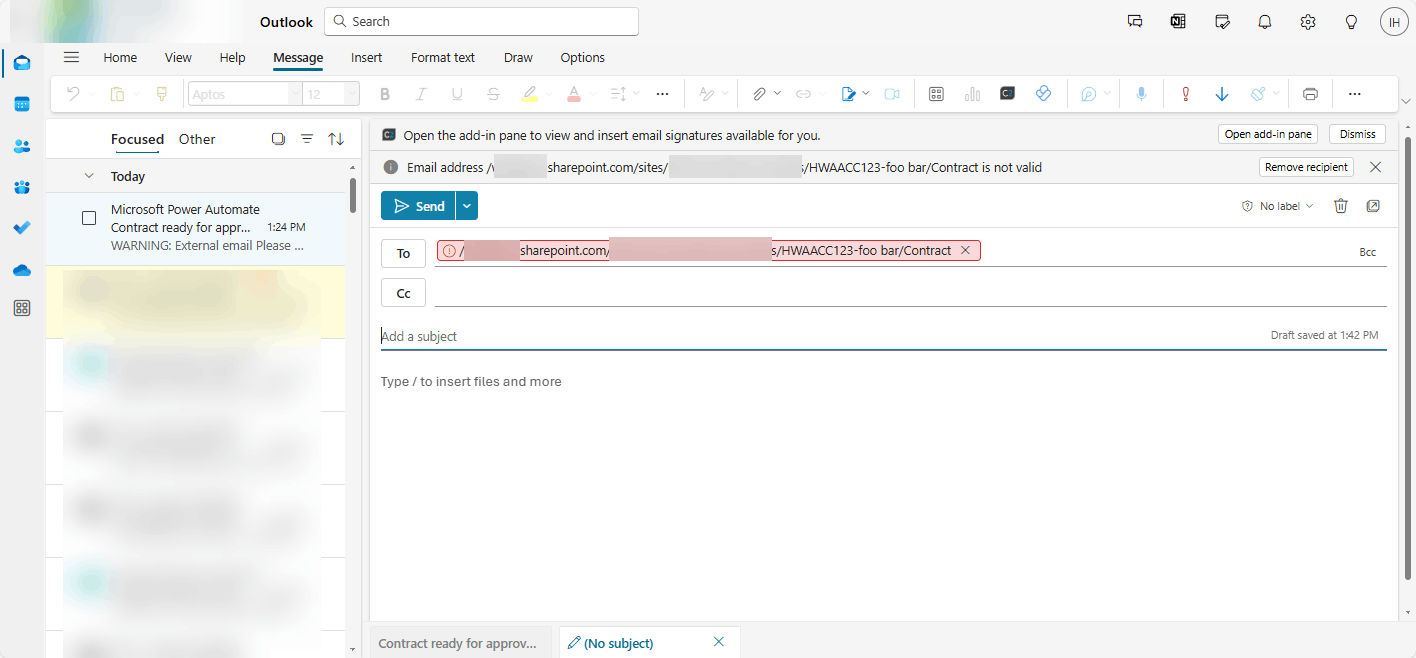Open the View ribbon tab
Viewport: 1416px width, 658px height.
point(178,57)
